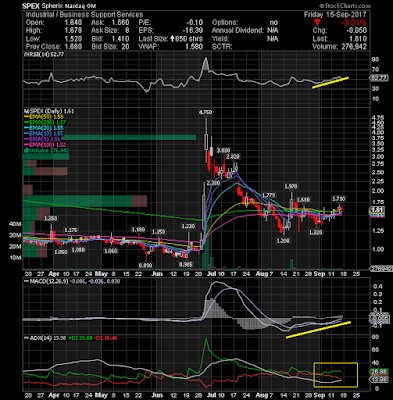The image size is (393, 400).
Task: Click the red down-triangle change indicator
Action: pos(317,23)
